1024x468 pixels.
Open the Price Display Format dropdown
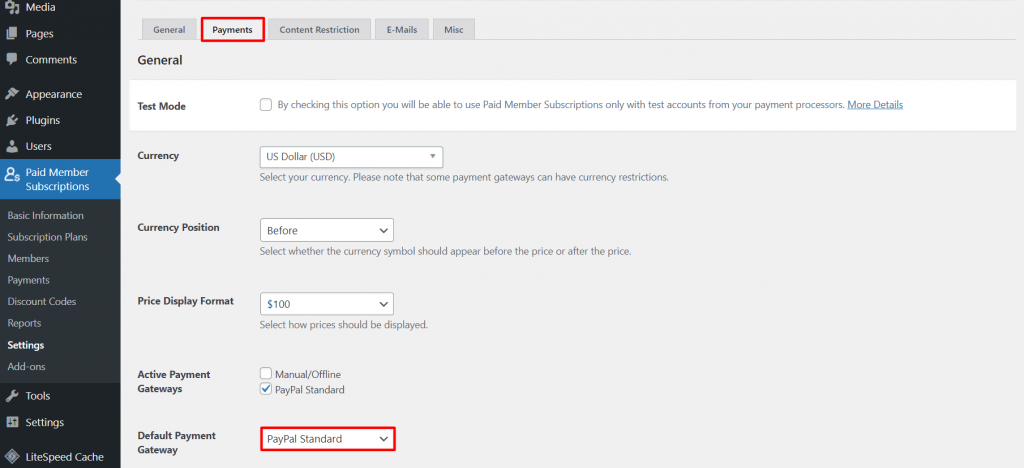326,303
